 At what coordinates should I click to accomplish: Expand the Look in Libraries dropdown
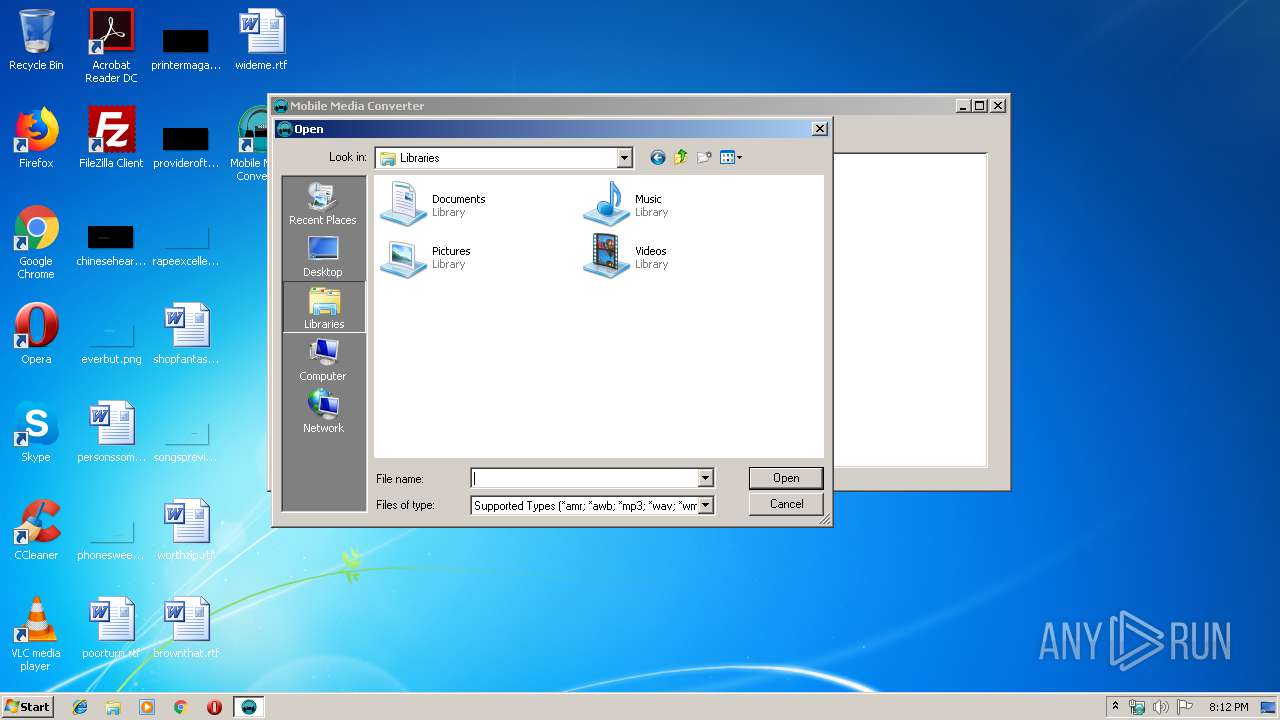(625, 158)
